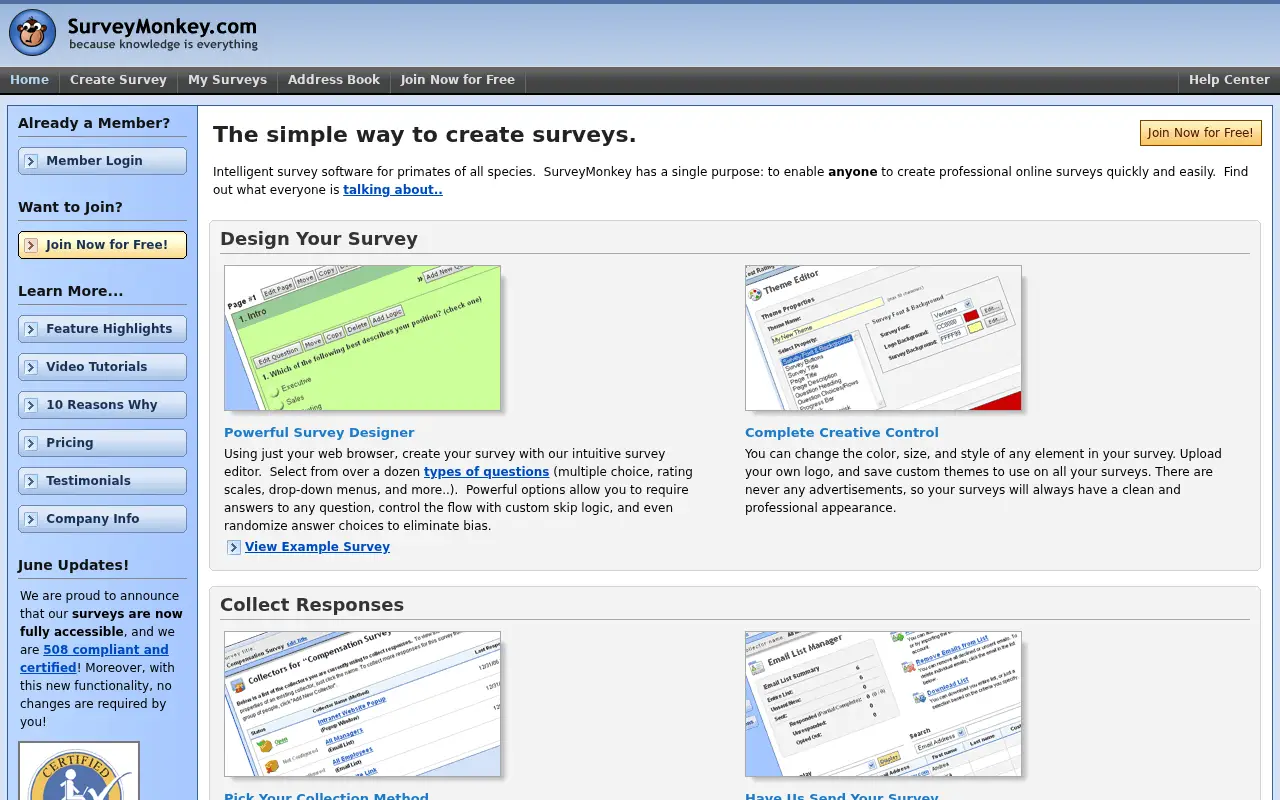Open the 508 compliant and certified link
This screenshot has height=800, width=1280.
[x=94, y=658]
